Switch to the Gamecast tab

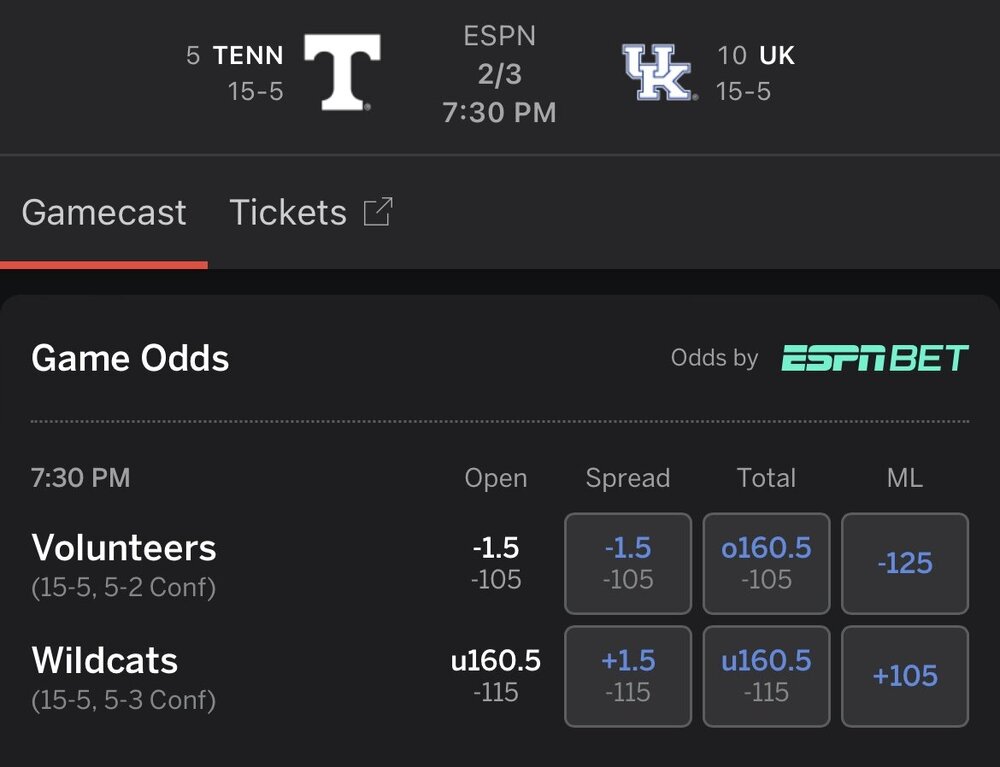point(104,212)
